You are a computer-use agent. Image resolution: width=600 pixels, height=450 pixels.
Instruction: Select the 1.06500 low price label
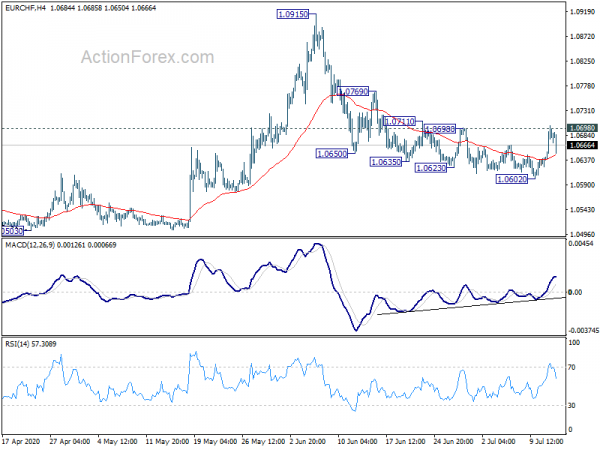332,154
